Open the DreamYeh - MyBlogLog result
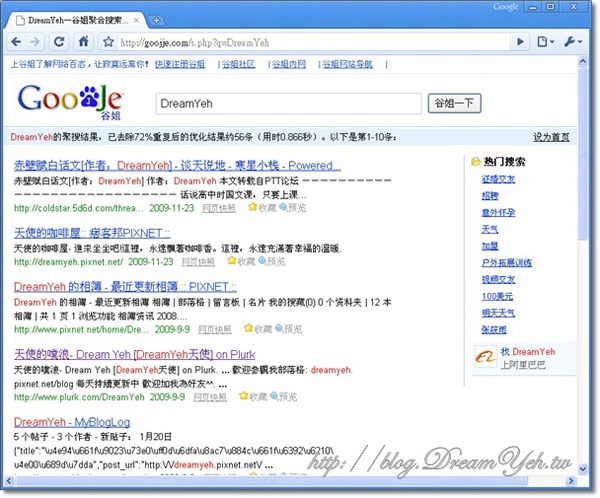600x498 pixels. (x=72, y=422)
